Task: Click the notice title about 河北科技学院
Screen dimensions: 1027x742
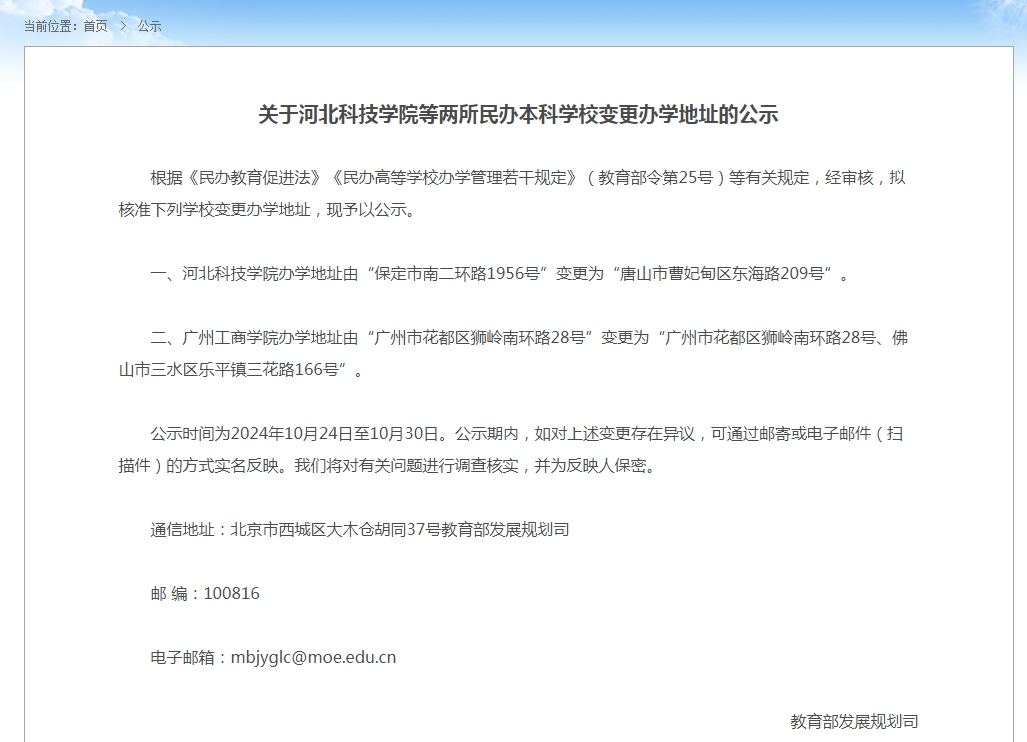Action: [x=518, y=115]
